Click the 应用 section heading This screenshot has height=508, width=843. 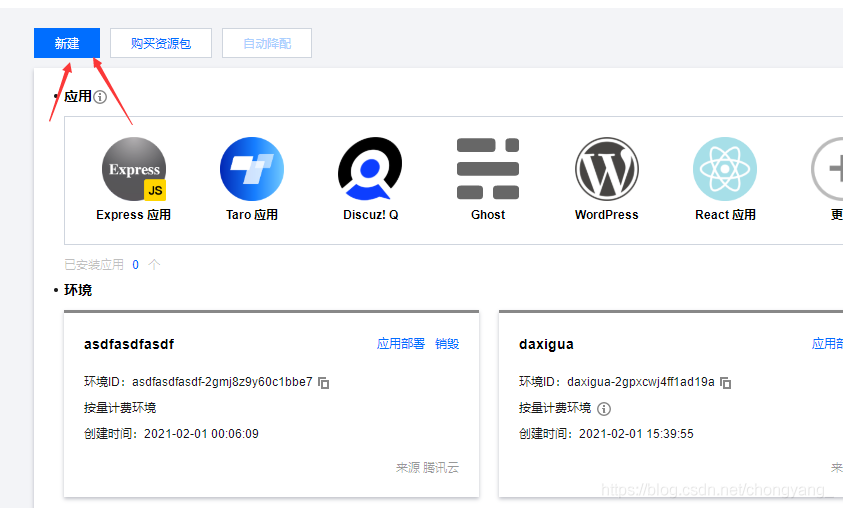coord(78,97)
